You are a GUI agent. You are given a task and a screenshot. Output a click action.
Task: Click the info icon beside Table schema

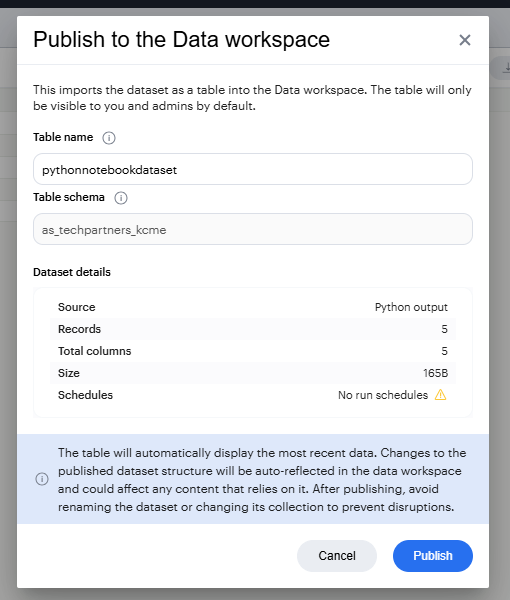[x=121, y=198]
